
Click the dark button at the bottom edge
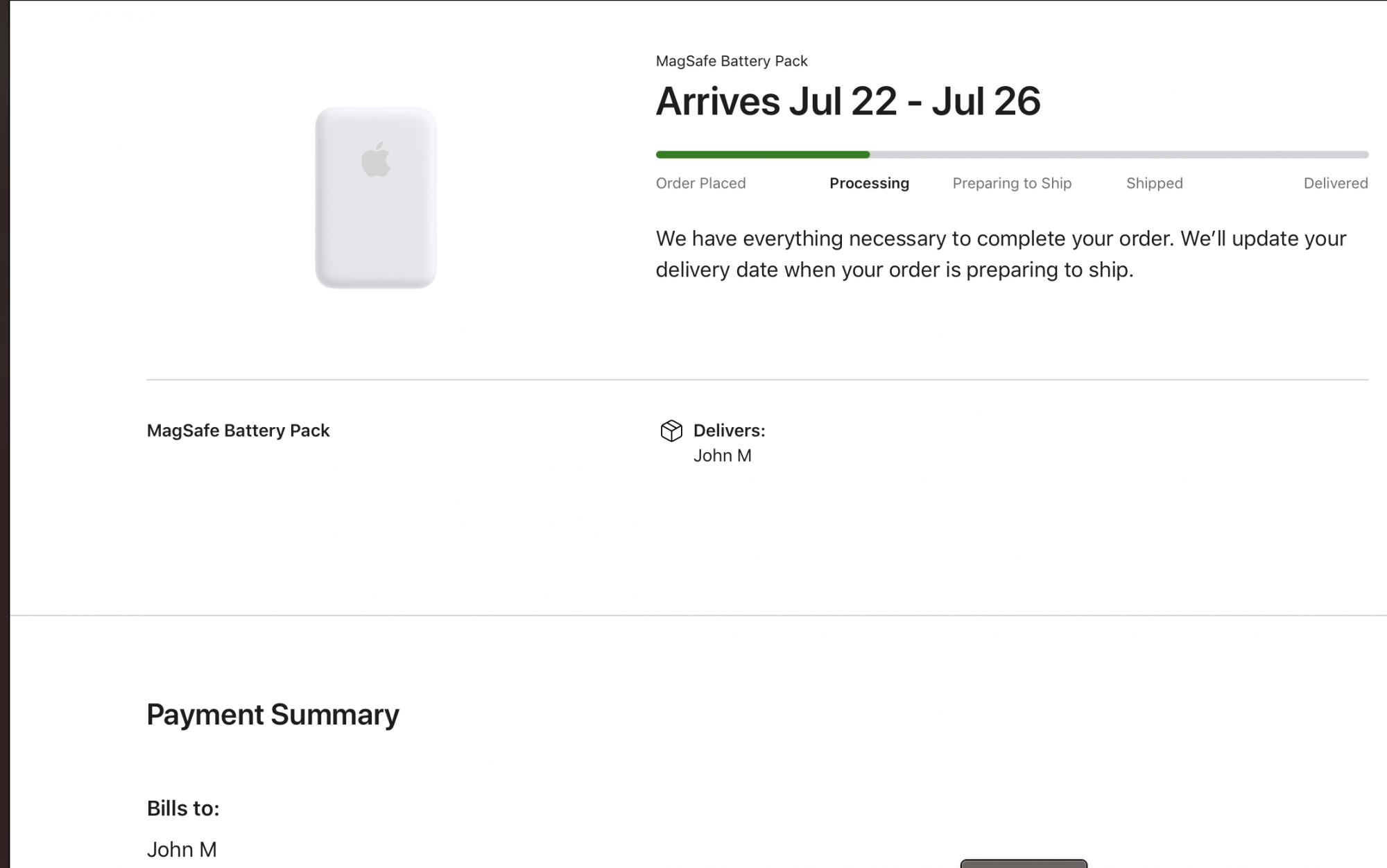tap(1024, 864)
